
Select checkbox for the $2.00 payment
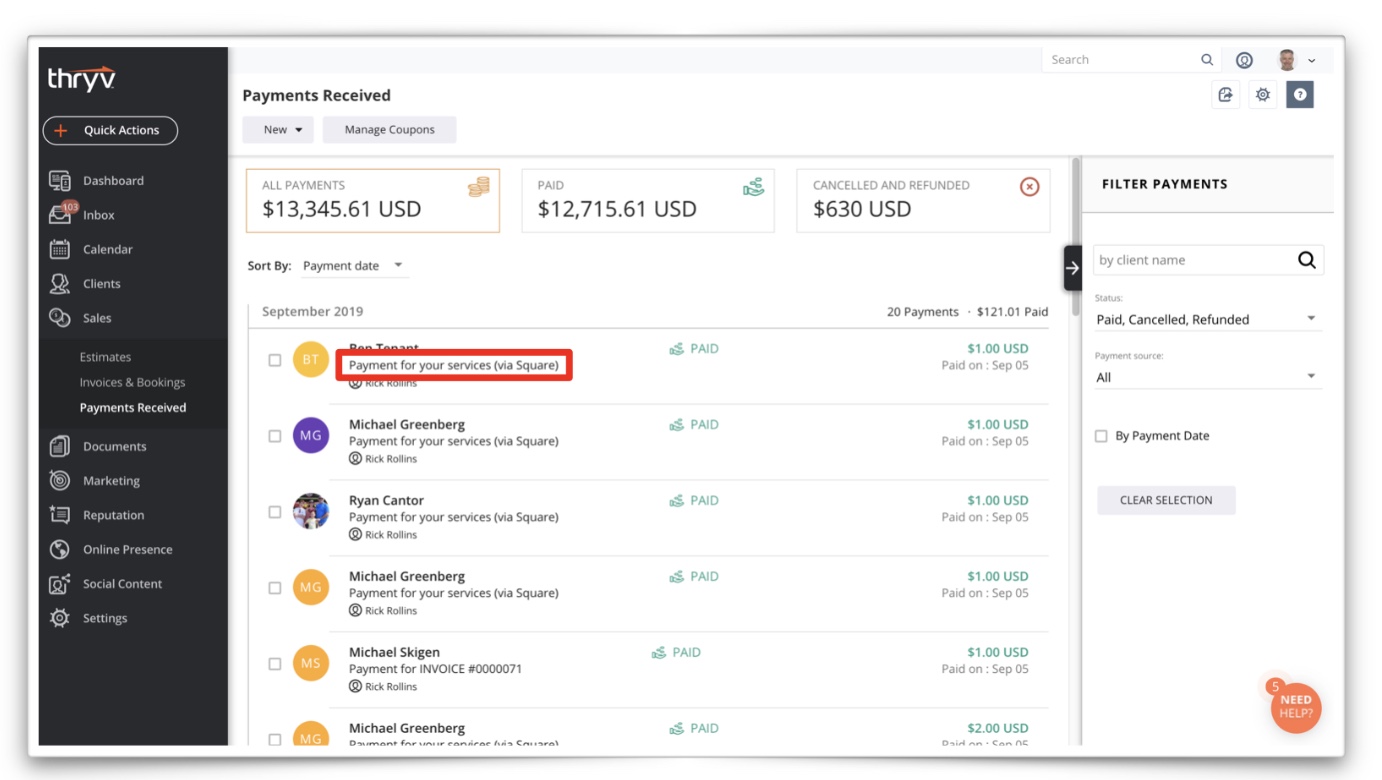pos(275,739)
